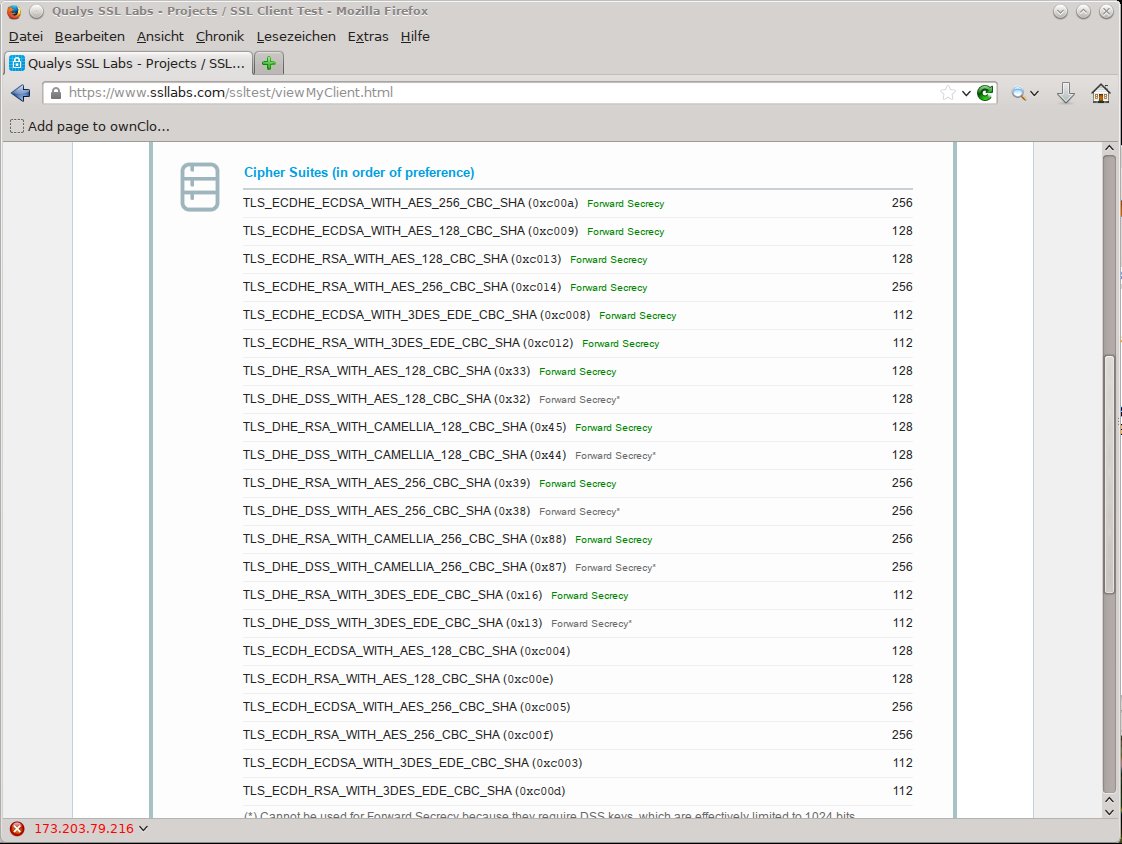Click TLS_ECDHE_RSA_WITH_AES_128_CBC_SHA (0xc013) cipher
1122x844 pixels.
(401, 259)
